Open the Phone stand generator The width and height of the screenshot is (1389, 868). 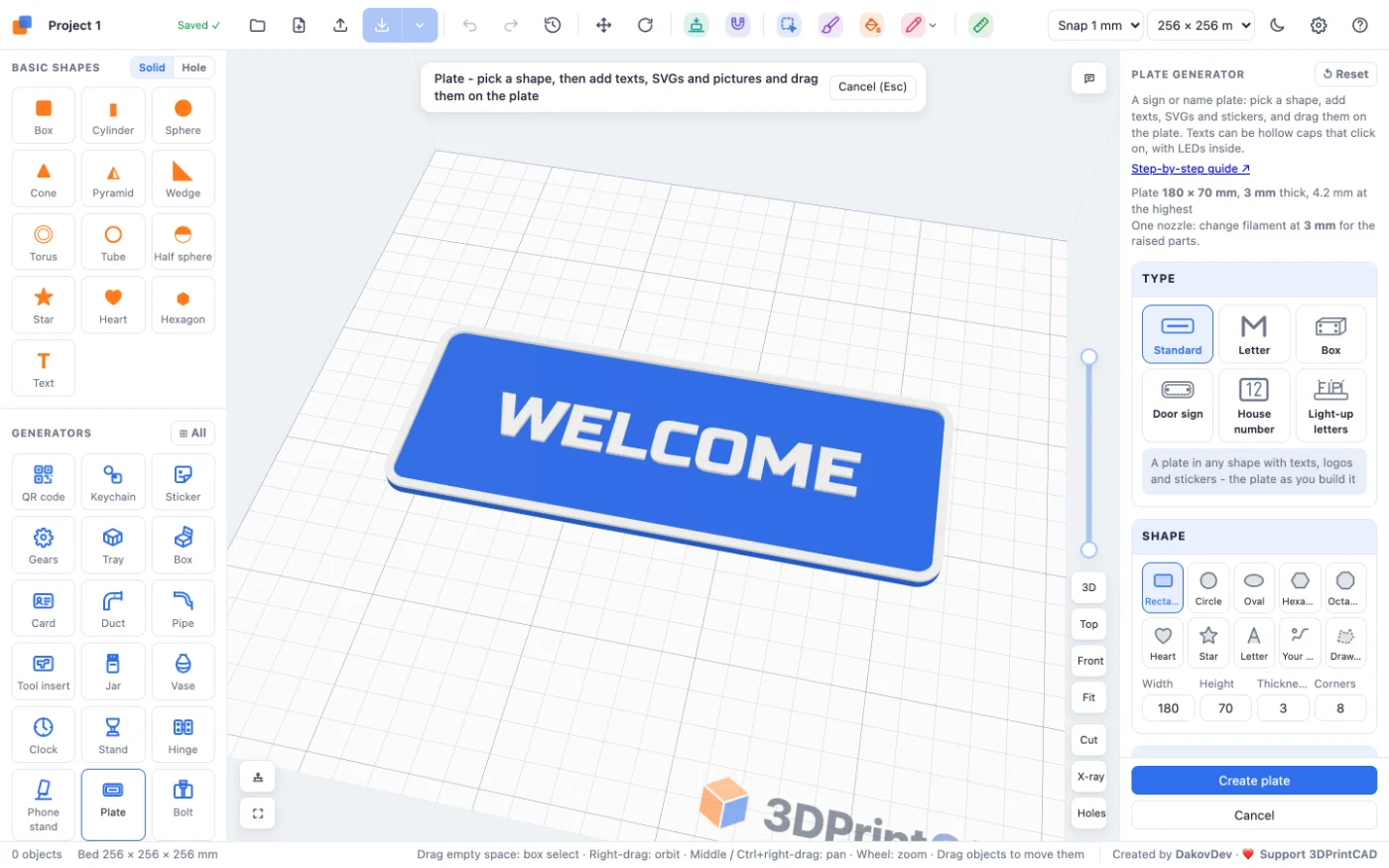44,805
